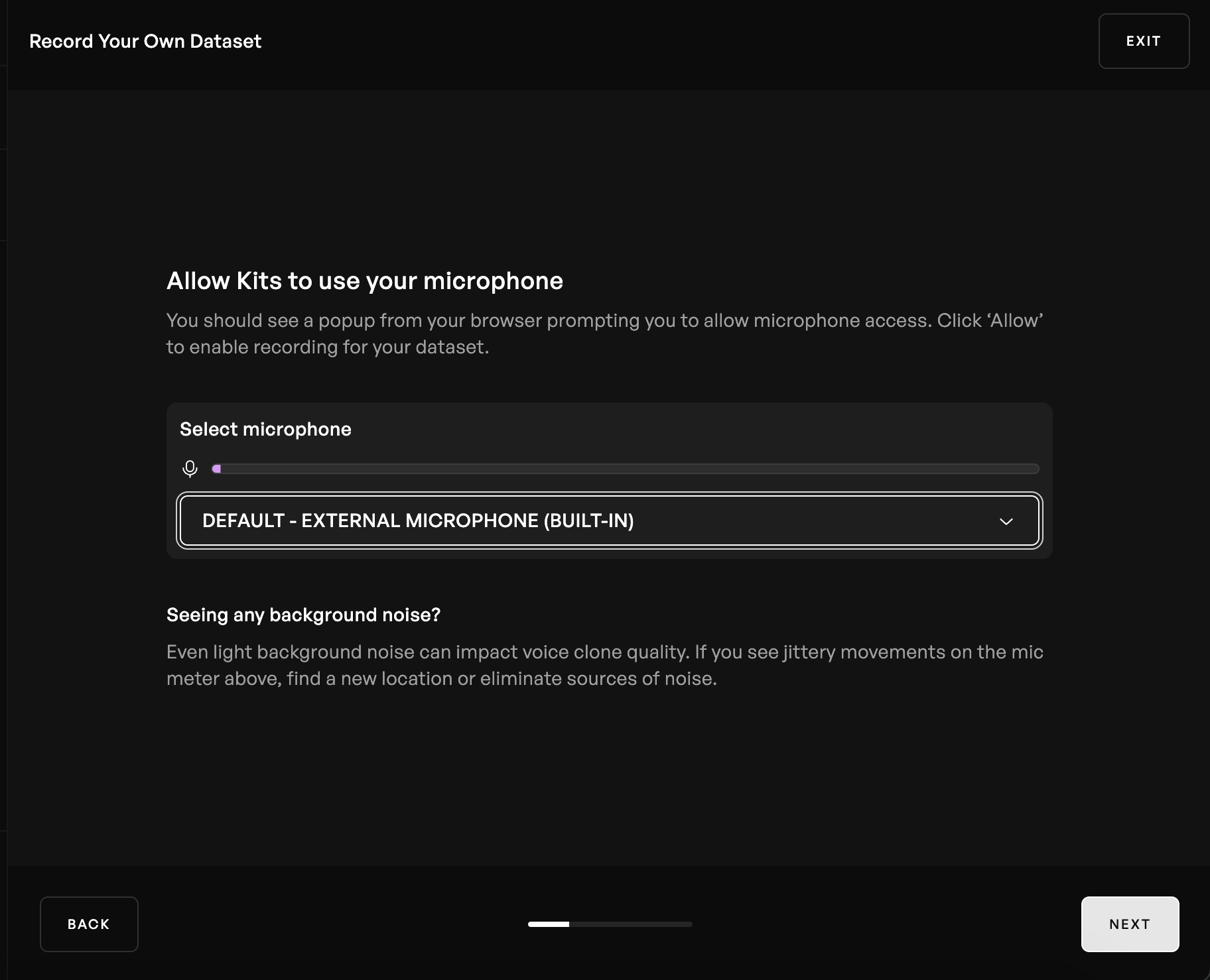This screenshot has width=1210, height=980.
Task: Click the microphone icon beside the meter
Action: (x=190, y=469)
